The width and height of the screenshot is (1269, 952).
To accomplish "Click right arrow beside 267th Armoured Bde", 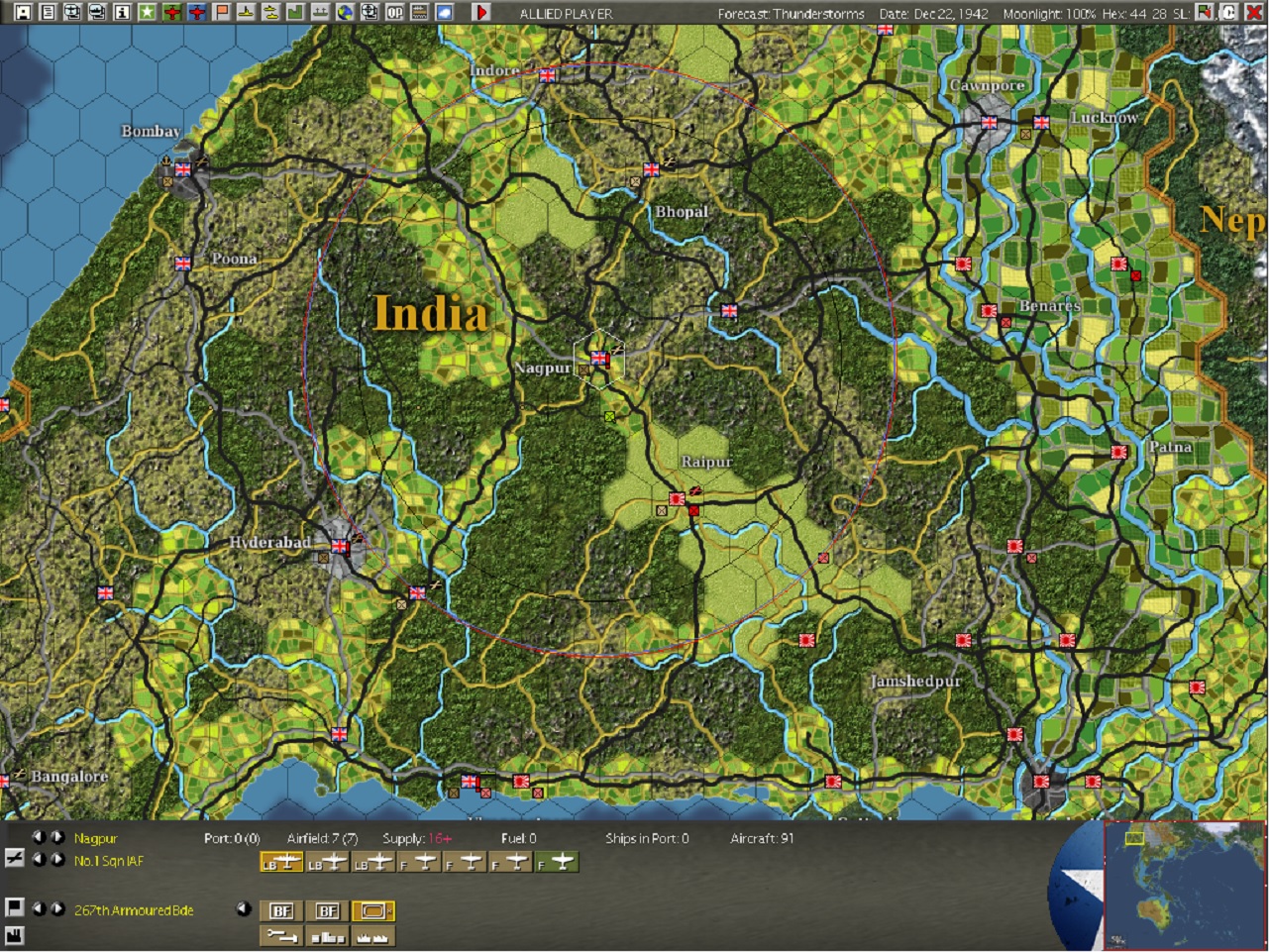I will tap(57, 908).
